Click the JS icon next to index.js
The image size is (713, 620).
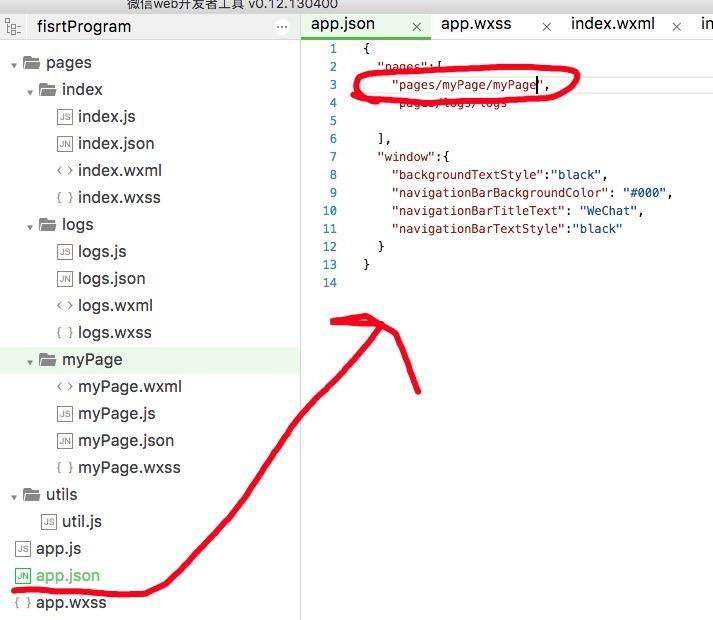(65, 117)
